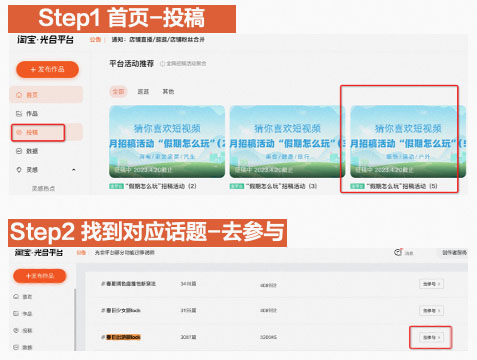This screenshot has height=360, width=477.
Task: Click 去参与 in the first topic row
Action: (431, 284)
